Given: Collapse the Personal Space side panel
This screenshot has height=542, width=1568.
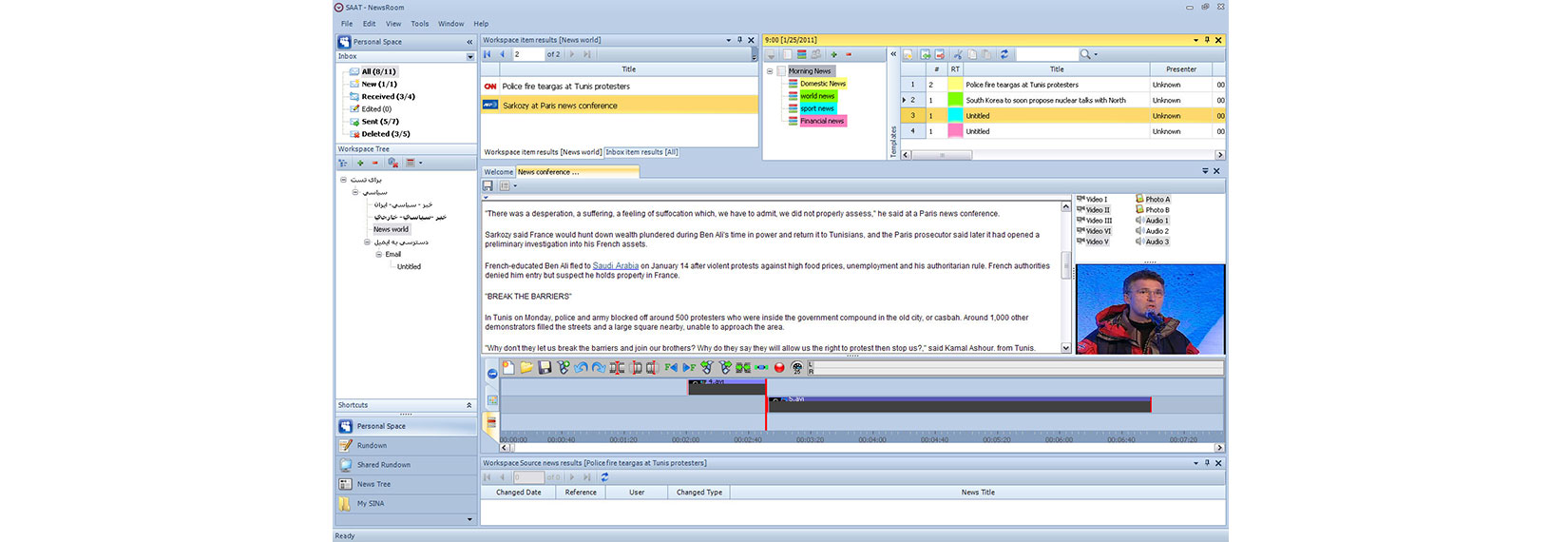Looking at the screenshot, I should pos(468,42).
